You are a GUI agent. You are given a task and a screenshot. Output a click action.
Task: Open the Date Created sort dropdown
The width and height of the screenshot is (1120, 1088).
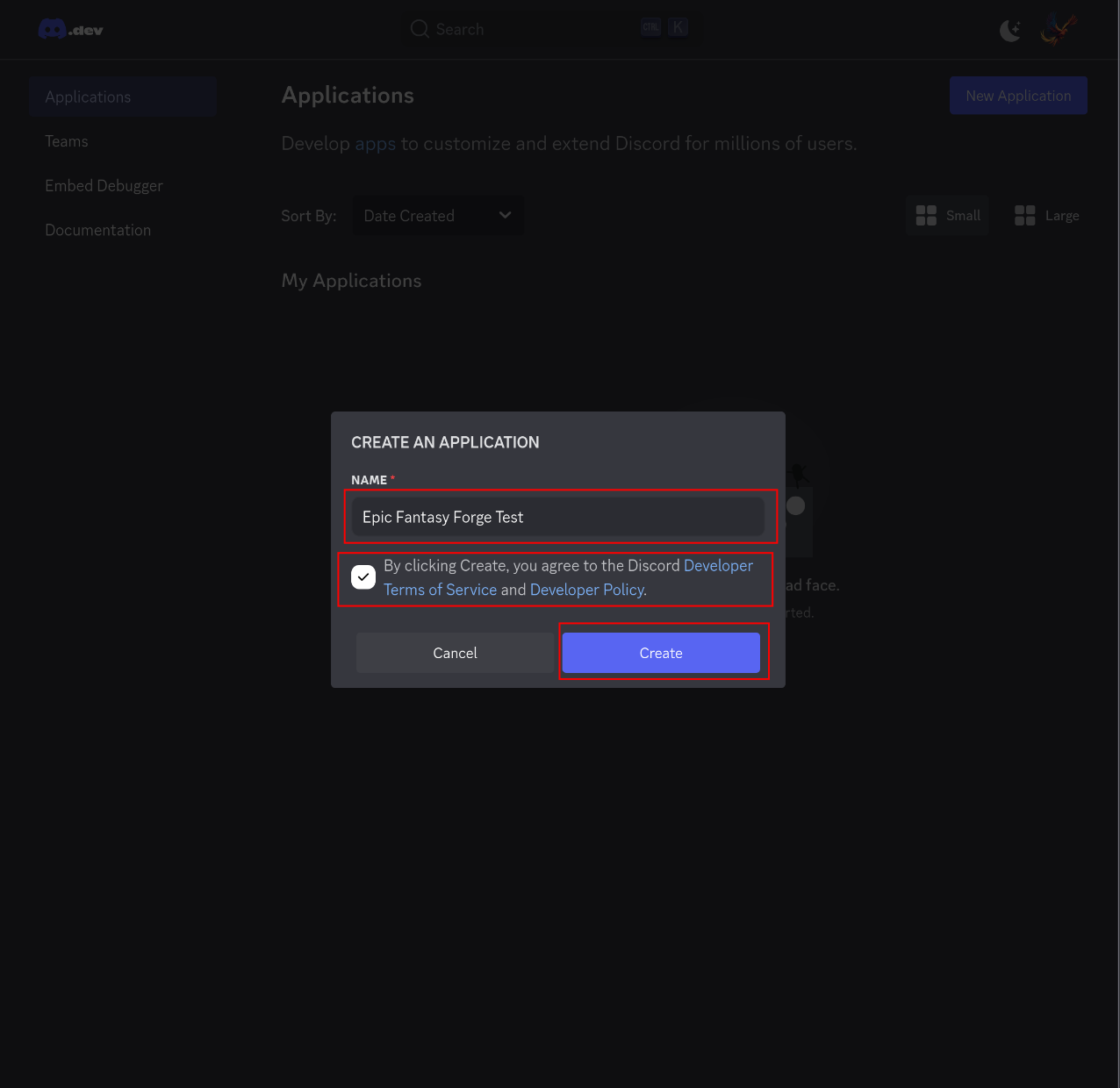[x=437, y=215]
